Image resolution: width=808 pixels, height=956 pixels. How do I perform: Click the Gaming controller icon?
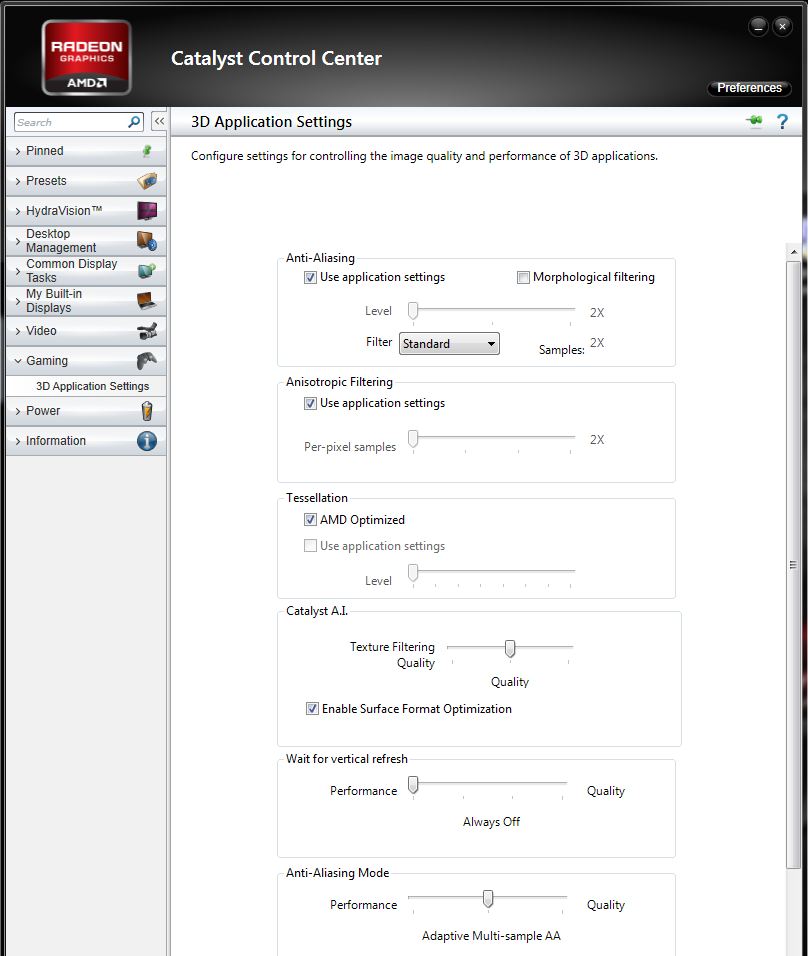(x=147, y=361)
